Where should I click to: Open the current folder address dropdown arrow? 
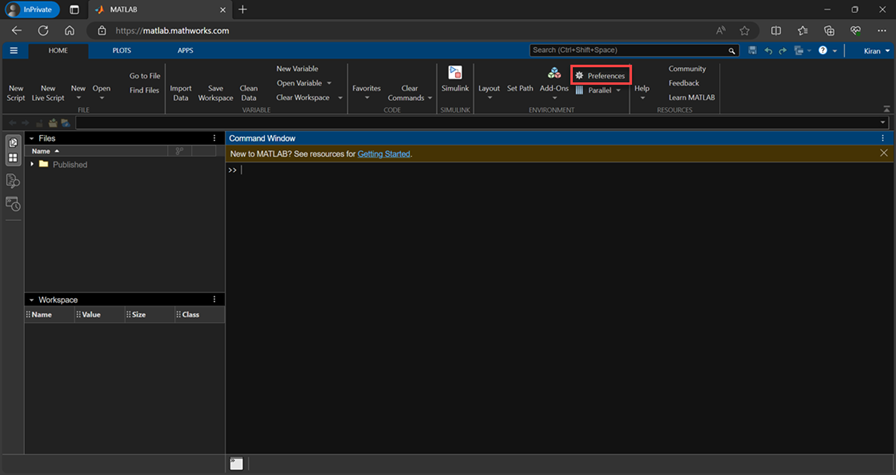pos(883,122)
